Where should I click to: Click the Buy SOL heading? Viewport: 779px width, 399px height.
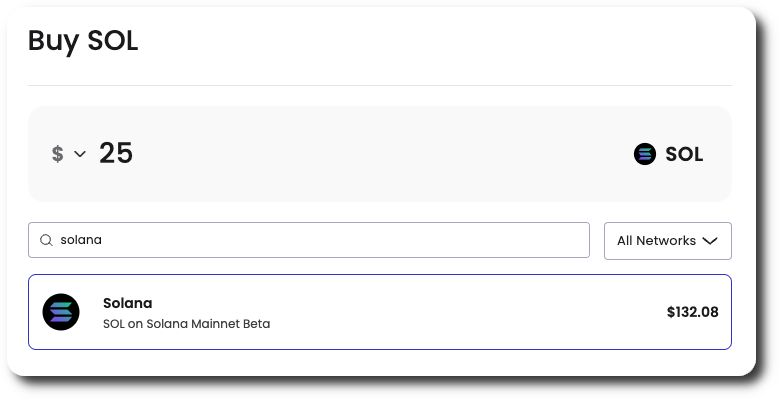(x=83, y=41)
